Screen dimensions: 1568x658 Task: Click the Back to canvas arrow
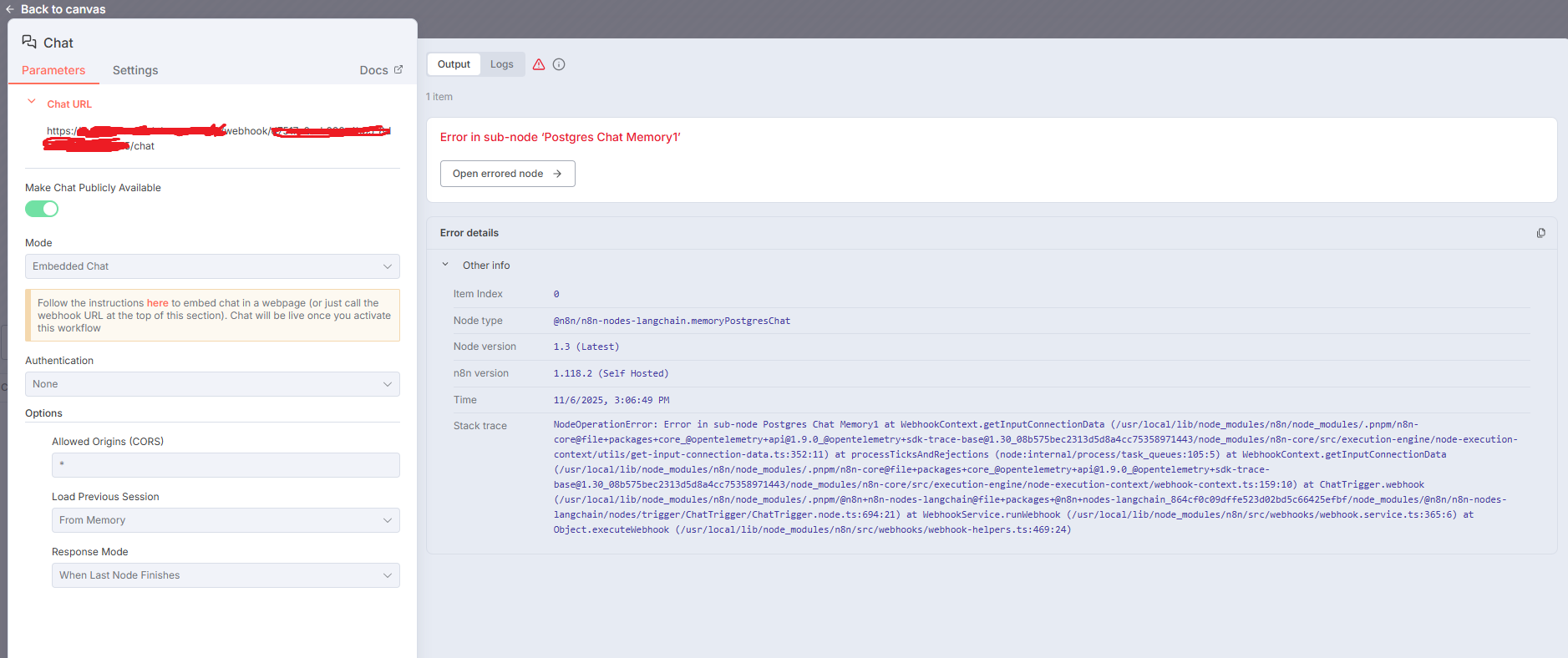coord(10,9)
